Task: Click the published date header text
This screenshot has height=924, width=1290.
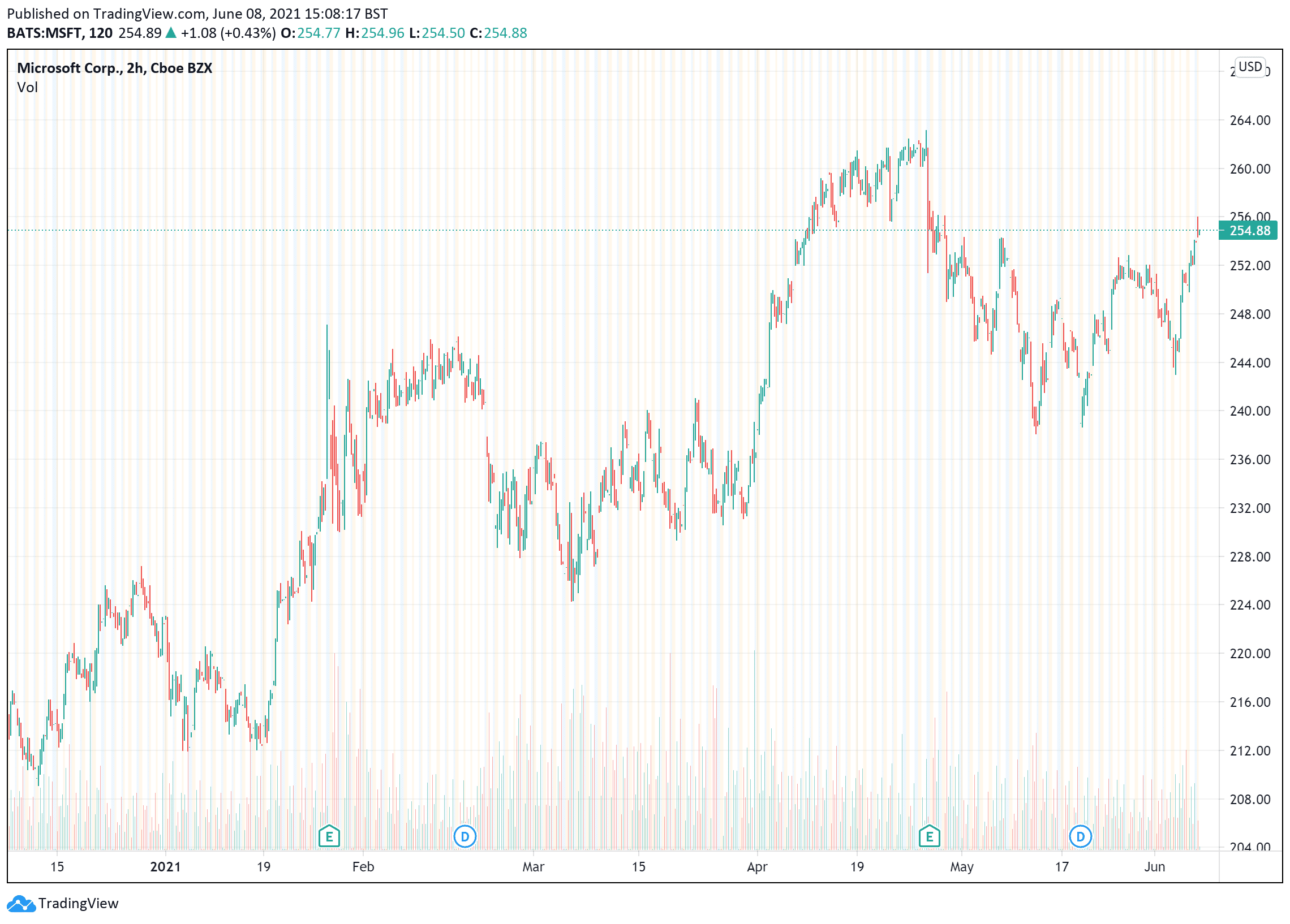Action: 197,14
